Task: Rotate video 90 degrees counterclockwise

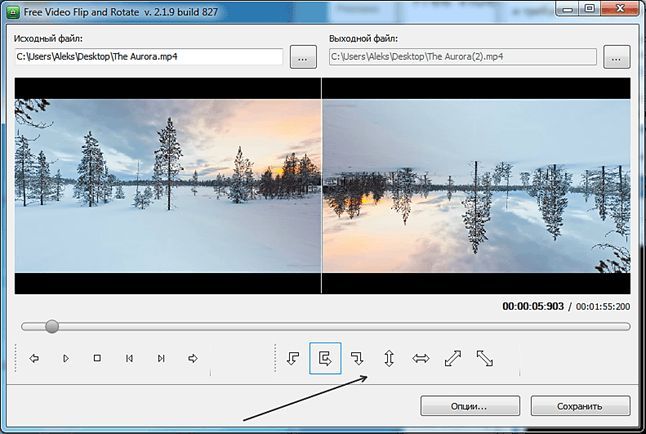Action: [293, 358]
